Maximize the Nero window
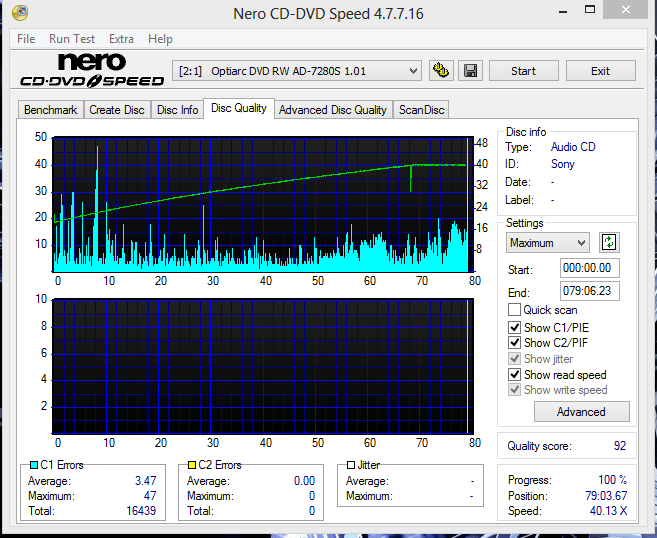Viewport: 657px width, 538px height. 590,10
